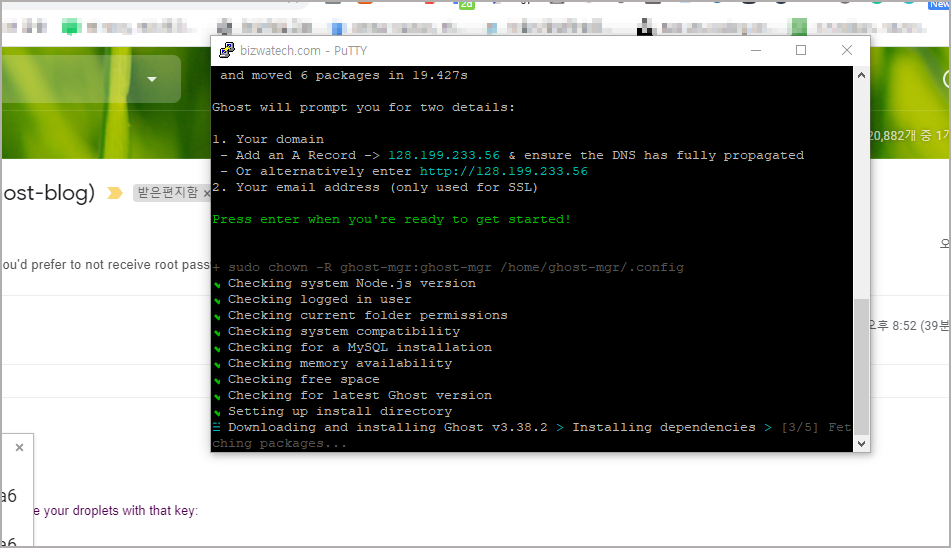This screenshot has height=548, width=951.
Task: Click '2. Your email address' terminal line
Action: point(375,187)
